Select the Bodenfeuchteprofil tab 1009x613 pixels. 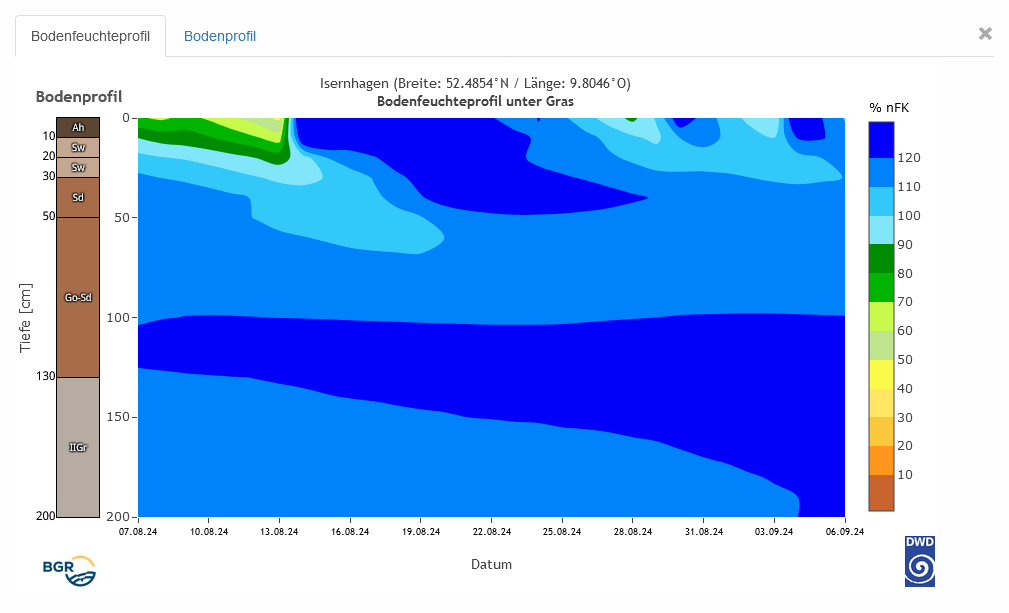click(90, 36)
